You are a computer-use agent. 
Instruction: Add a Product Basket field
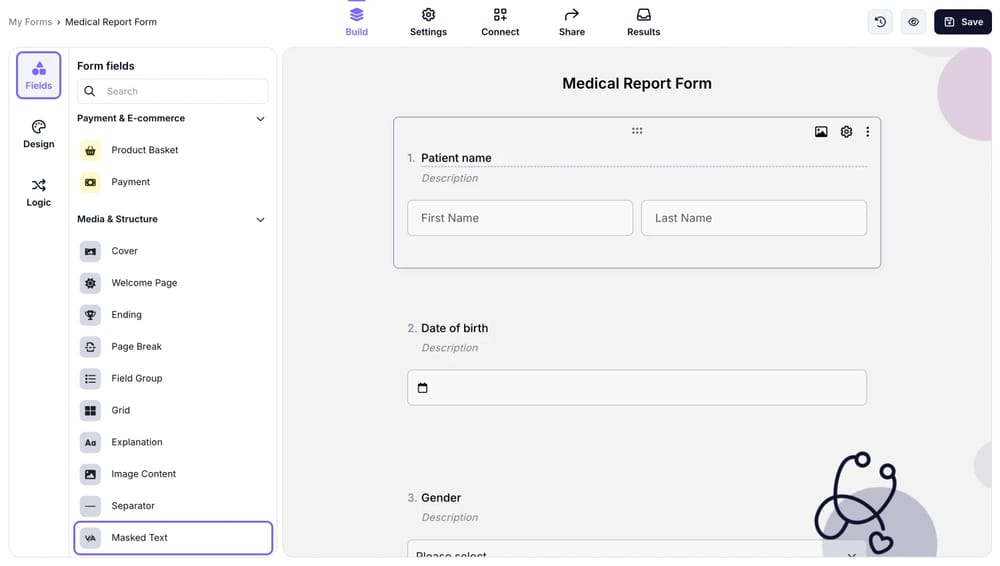[x=144, y=150]
